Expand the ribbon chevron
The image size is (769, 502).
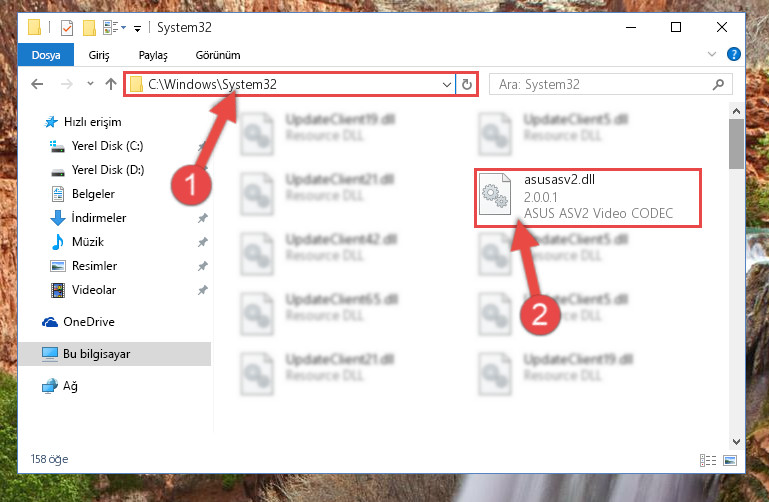pyautogui.click(x=712, y=54)
